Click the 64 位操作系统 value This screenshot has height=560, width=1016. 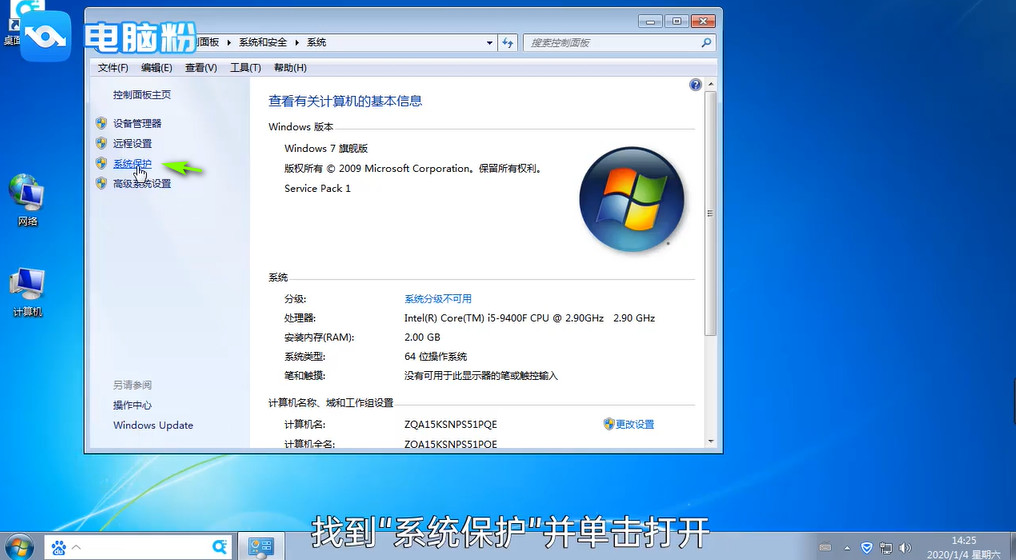[x=435, y=356]
